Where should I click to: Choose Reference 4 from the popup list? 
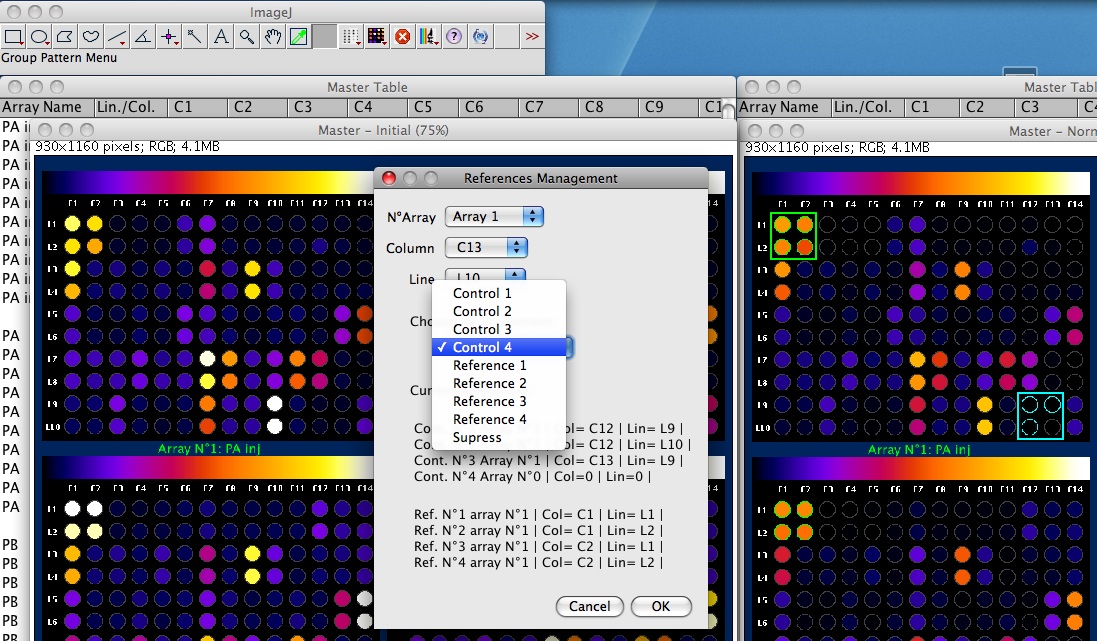[x=499, y=419]
